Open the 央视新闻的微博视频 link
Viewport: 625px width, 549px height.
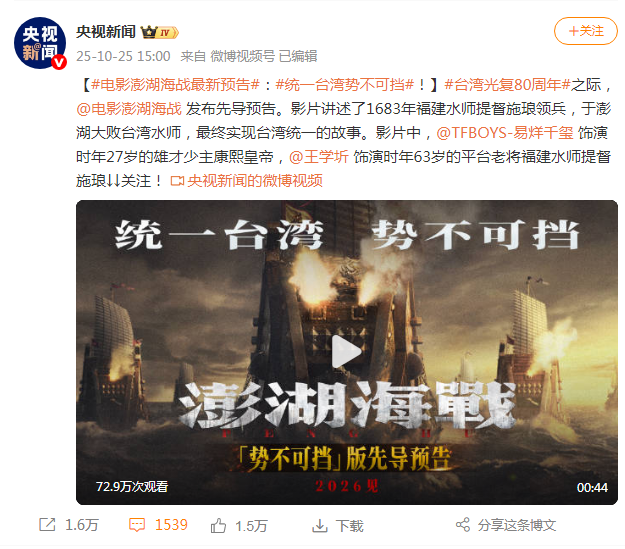pyautogui.click(x=254, y=181)
